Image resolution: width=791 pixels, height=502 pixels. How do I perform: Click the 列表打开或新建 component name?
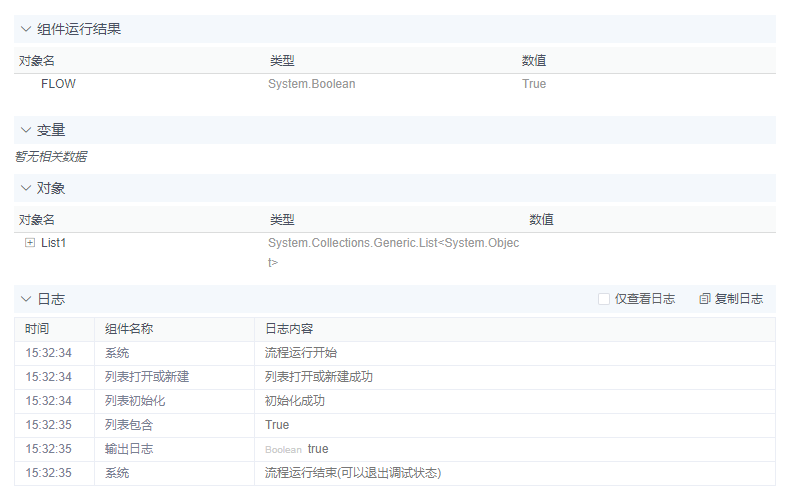tap(147, 377)
